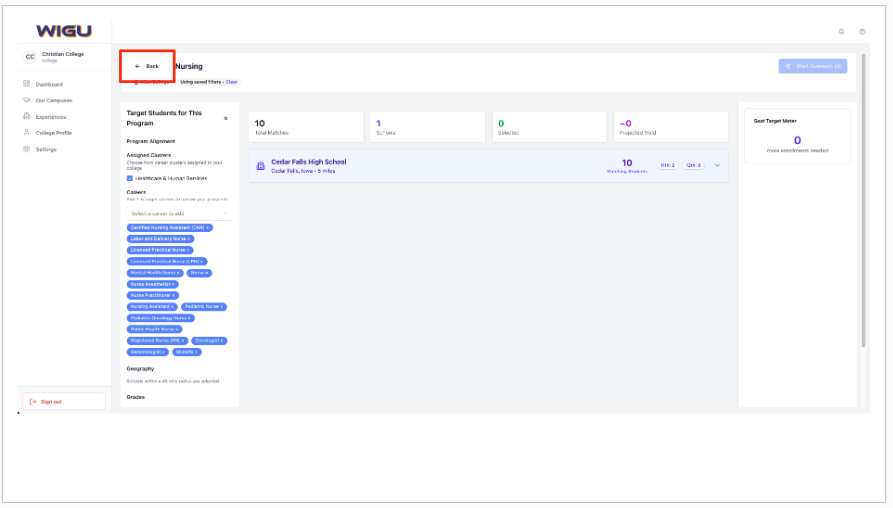
Task: Go to Our Campuses in sidebar
Action: point(54,100)
